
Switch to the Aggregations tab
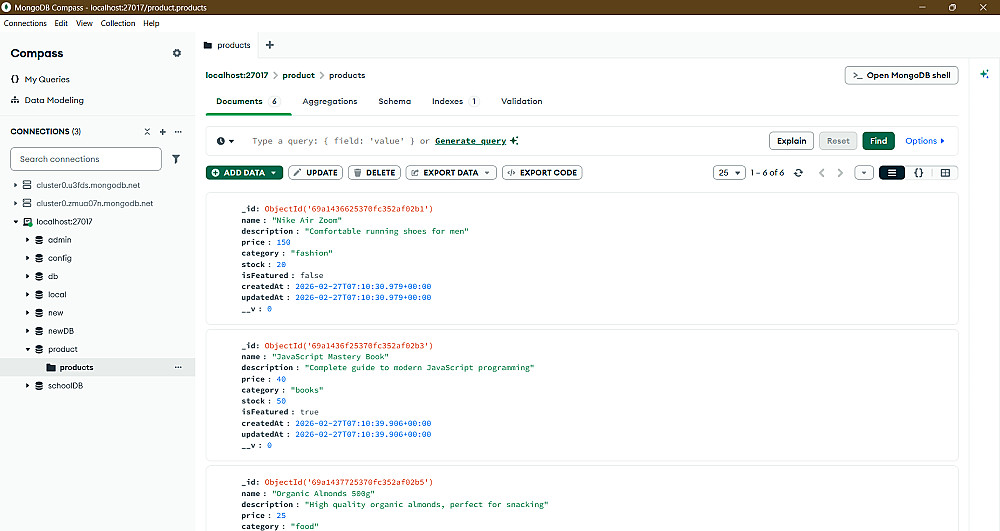(329, 101)
